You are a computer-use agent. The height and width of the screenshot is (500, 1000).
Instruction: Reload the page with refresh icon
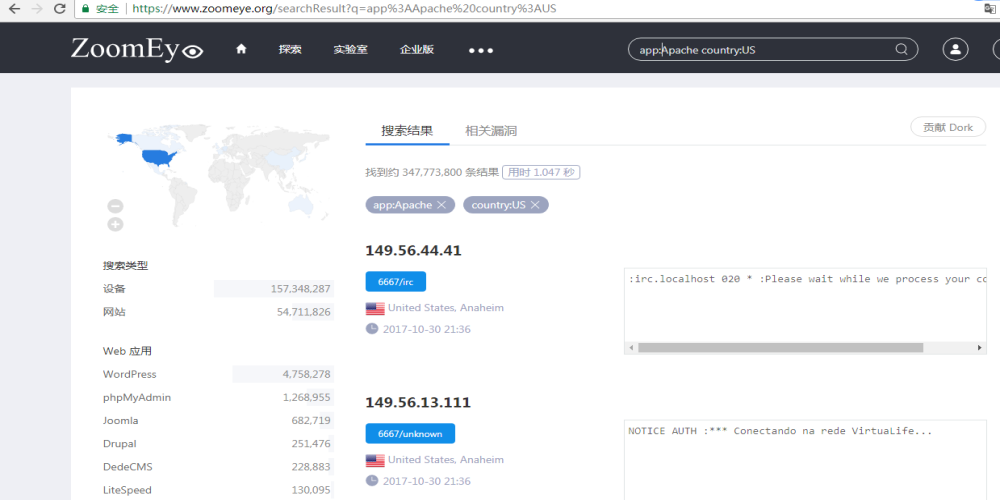60,10
